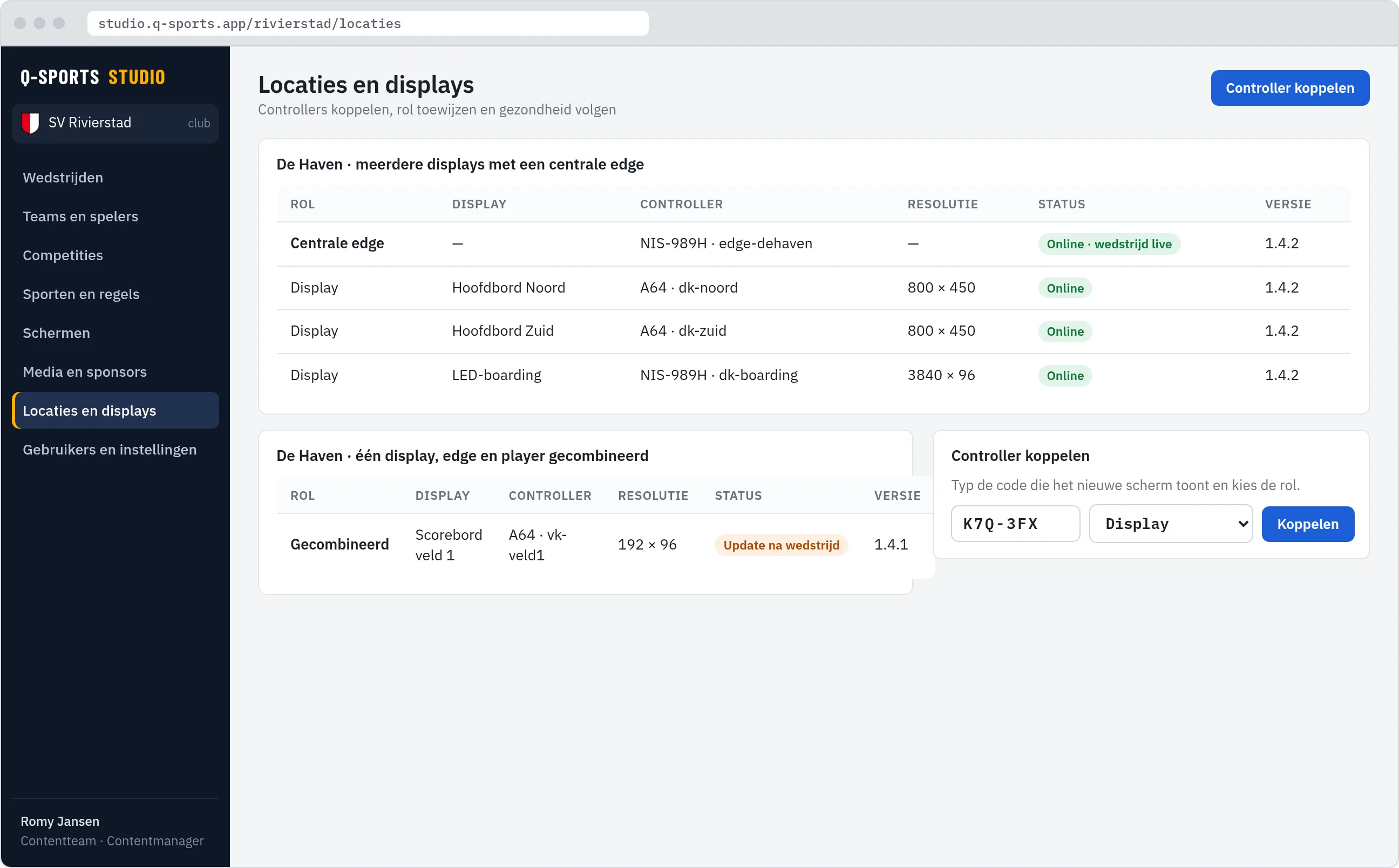Image resolution: width=1399 pixels, height=868 pixels.
Task: Click 'Hoofdbord Noord' display name
Action: (x=508, y=288)
